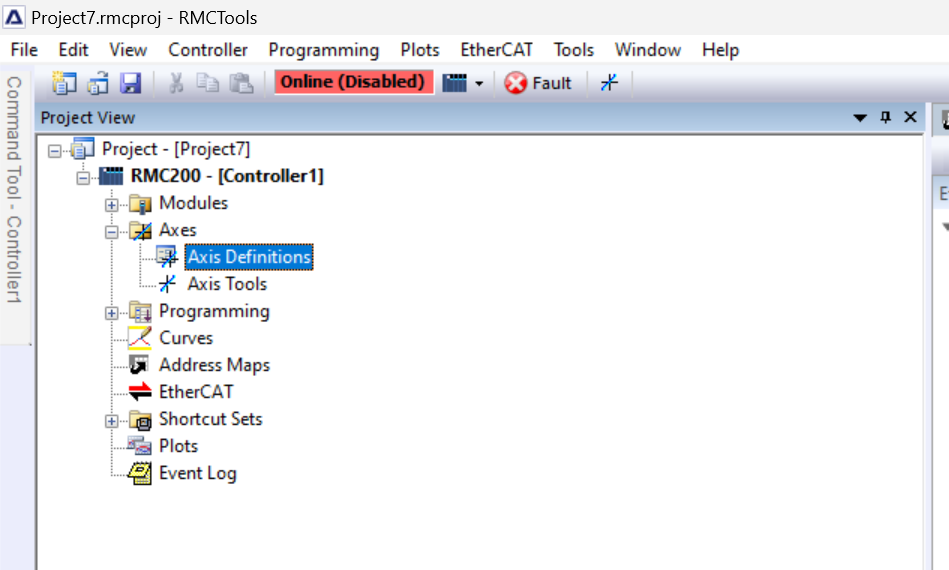Expand the Shortcut Sets node
949x570 pixels.
[x=111, y=421]
